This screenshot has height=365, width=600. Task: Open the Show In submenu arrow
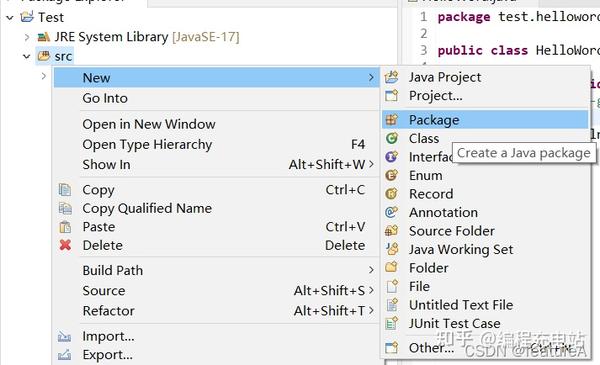pos(371,164)
